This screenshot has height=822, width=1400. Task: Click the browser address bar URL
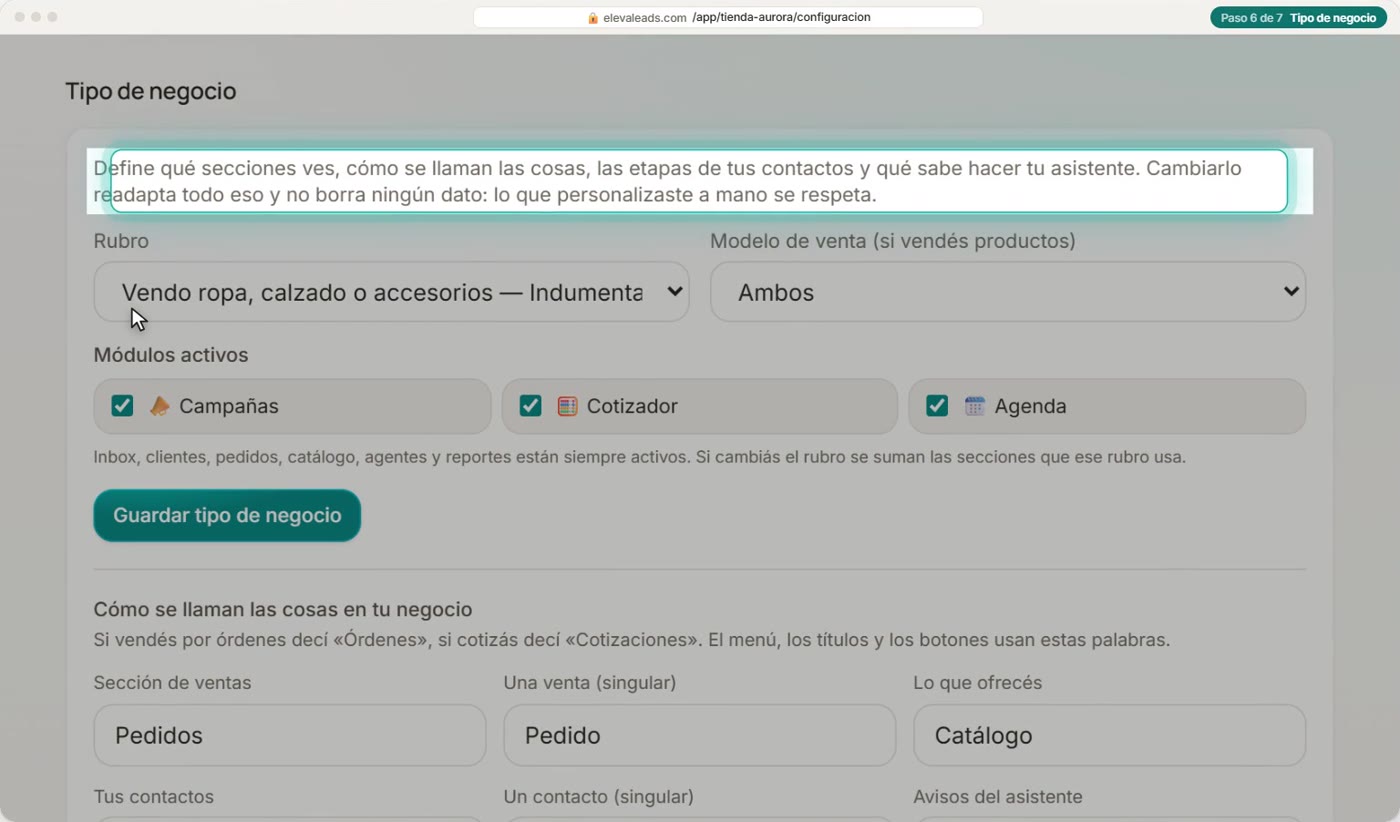click(x=728, y=18)
